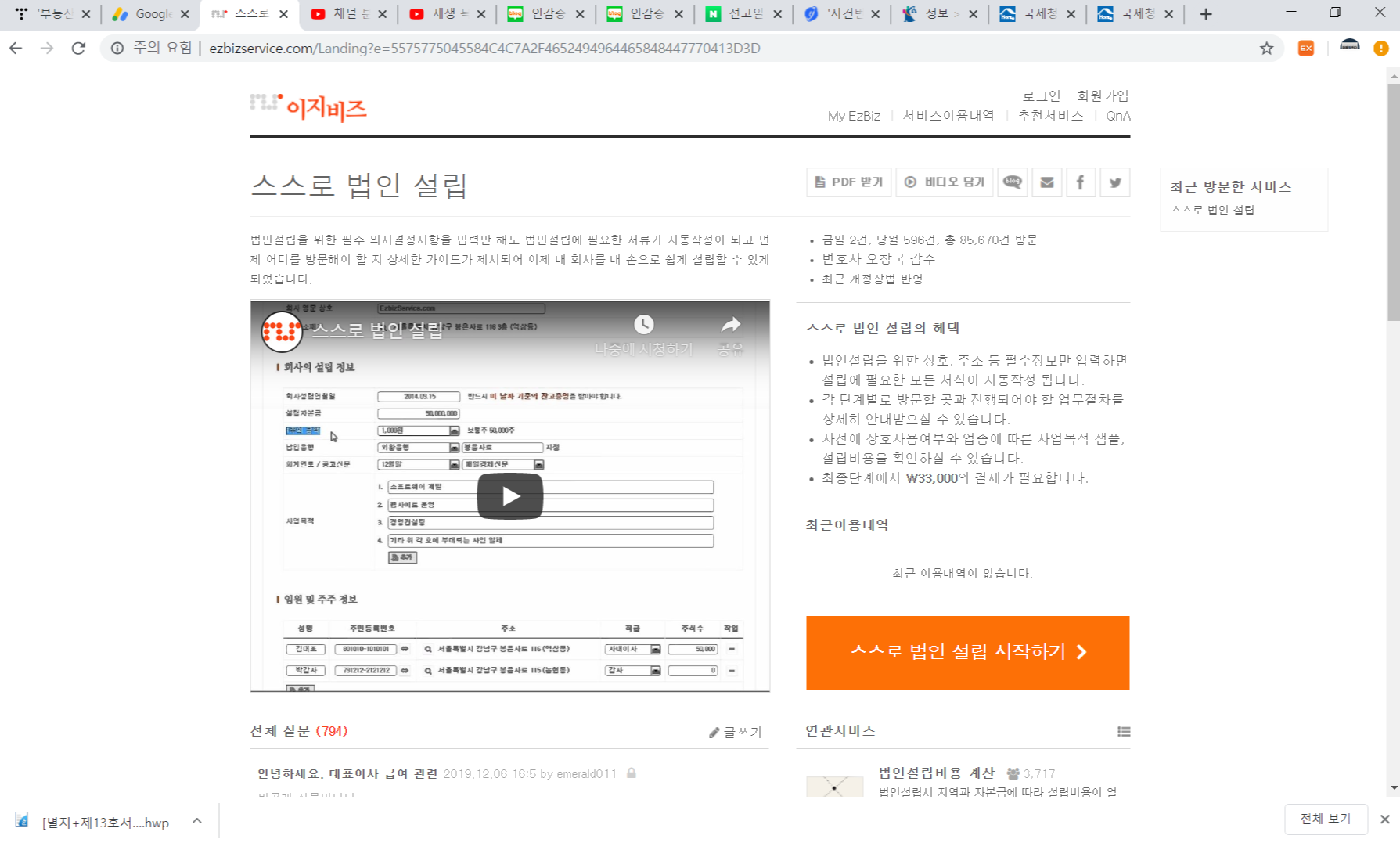Image resolution: width=1400 pixels, height=843 pixels.
Task: Play the 스스로 법인 설립 video
Action: tap(510, 496)
